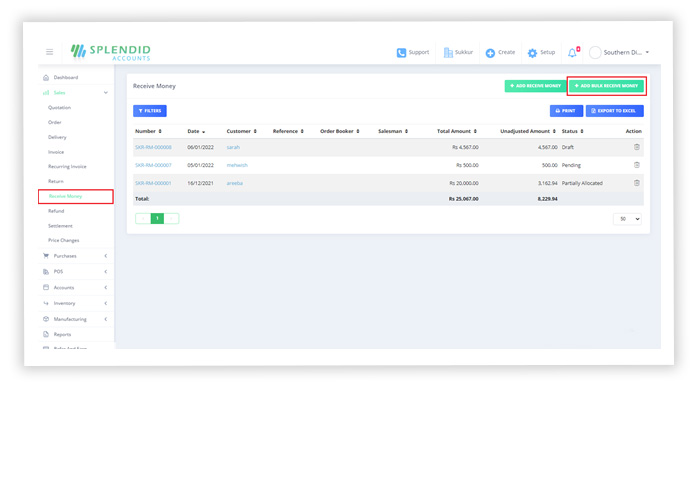Open the page size 50 dropdown
The height and width of the screenshot is (492, 699).
tap(628, 219)
